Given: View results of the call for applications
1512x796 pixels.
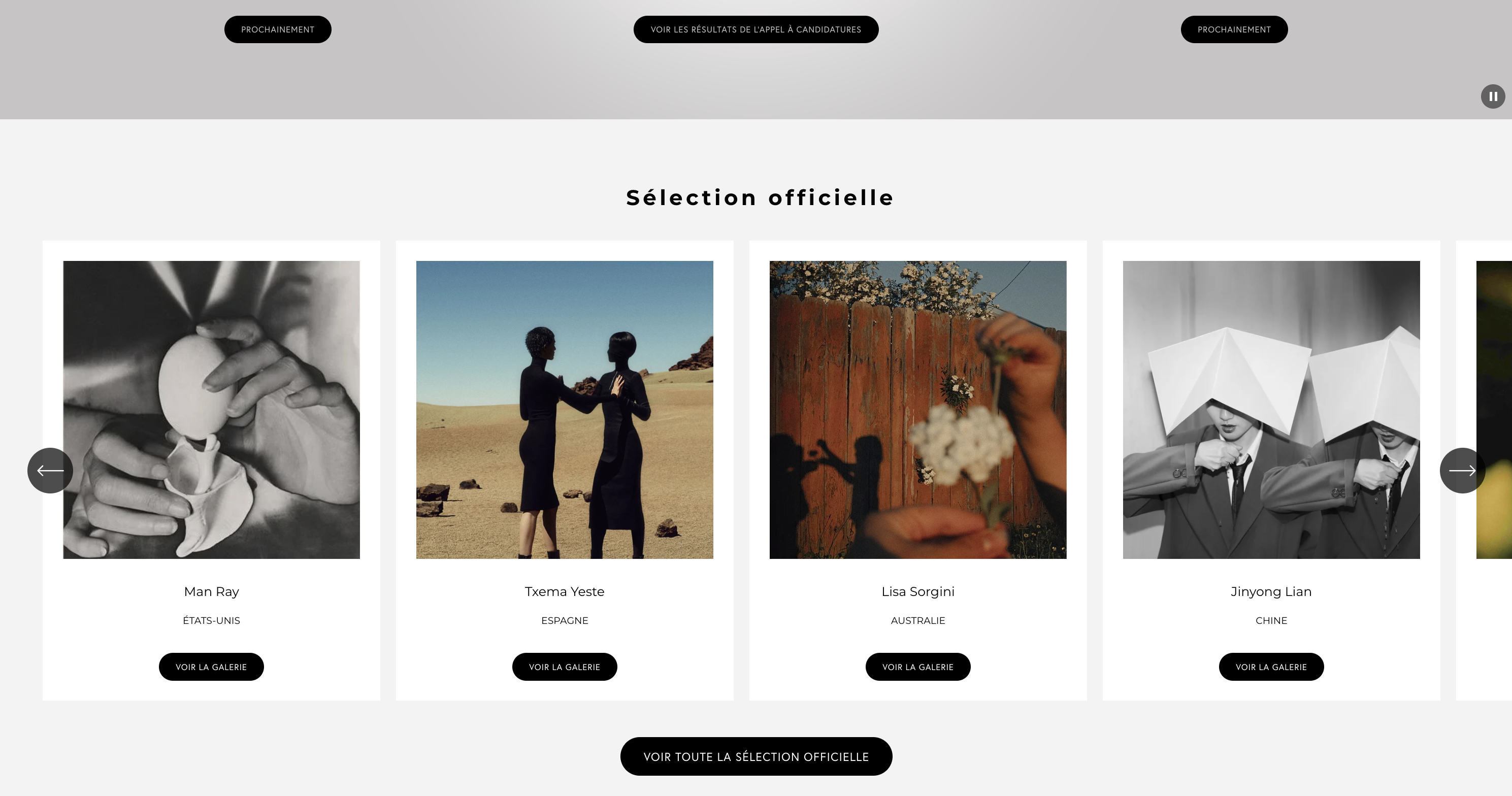Looking at the screenshot, I should click(756, 29).
